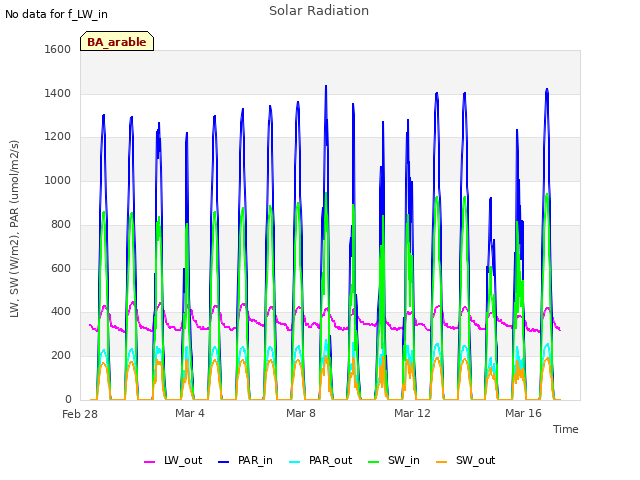Click the Mar 4 x-axis label

point(190,413)
